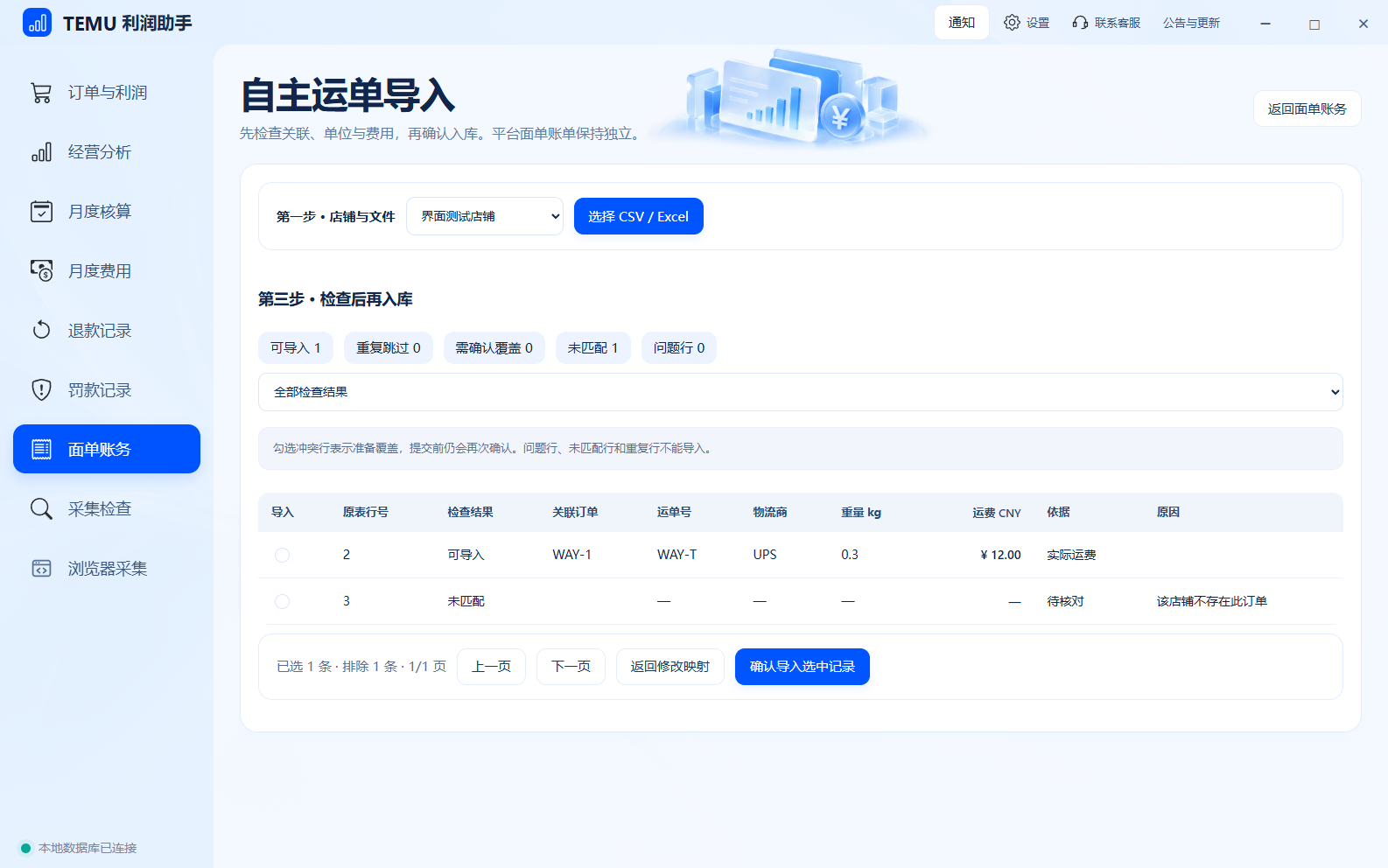Minimize the application window
Screen dimensions: 1388x868
pos(1265,24)
